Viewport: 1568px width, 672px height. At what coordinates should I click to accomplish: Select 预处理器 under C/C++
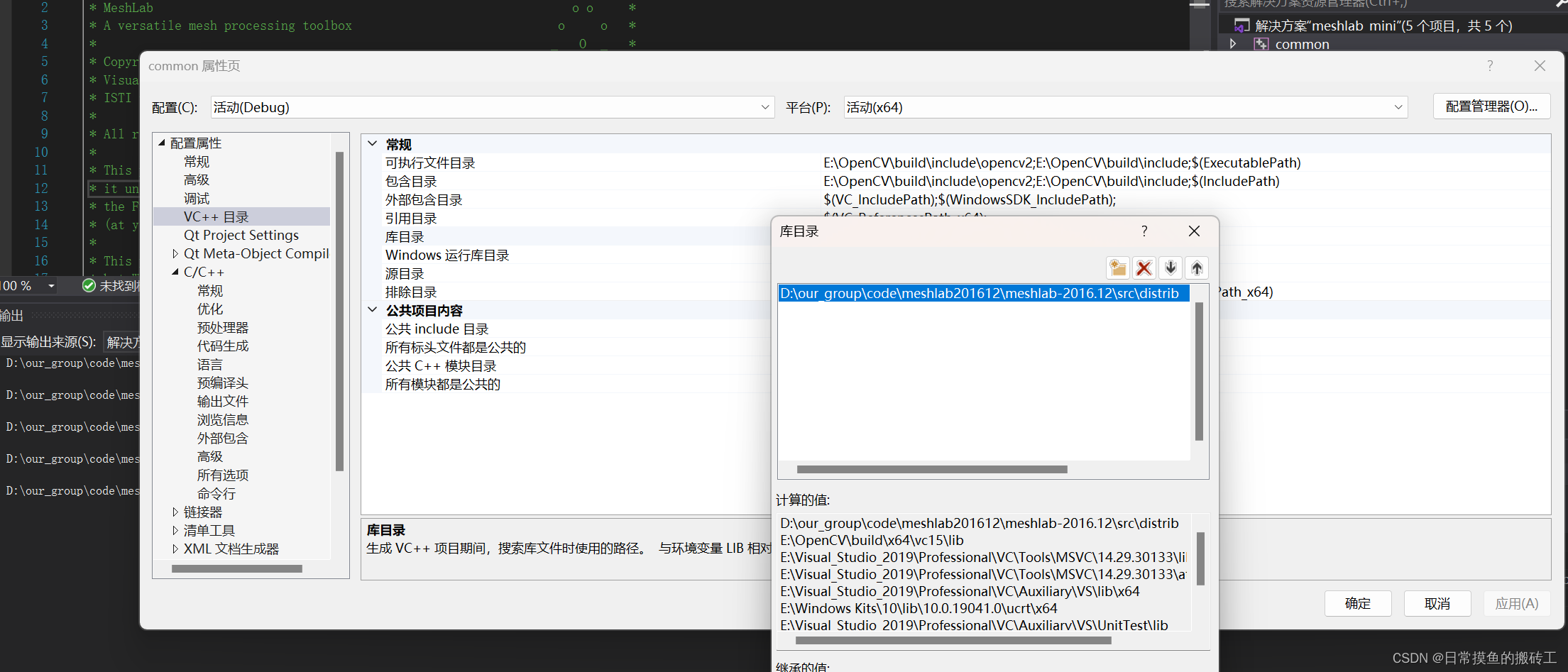point(222,327)
